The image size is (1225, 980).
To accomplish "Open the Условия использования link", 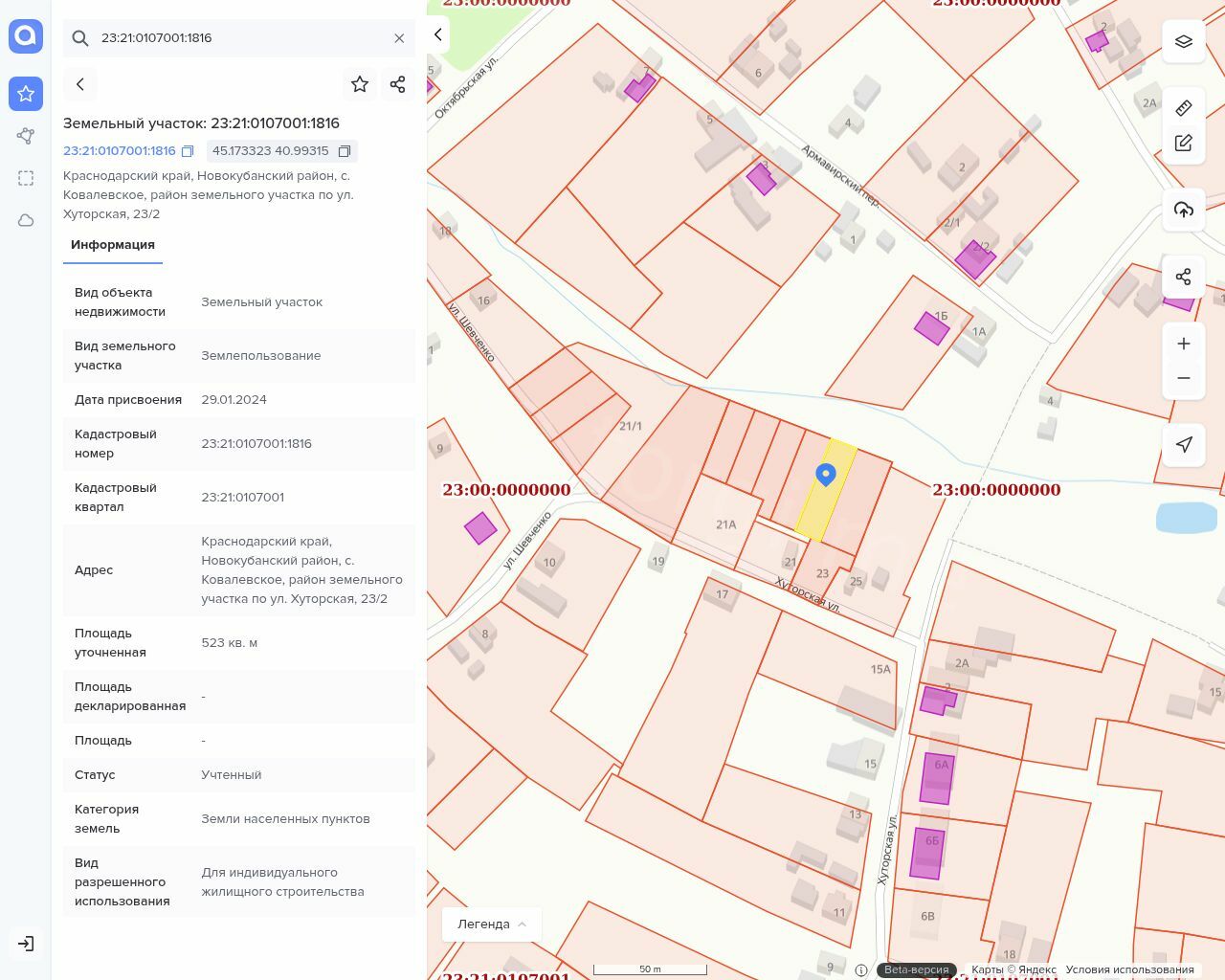I will click(1129, 969).
